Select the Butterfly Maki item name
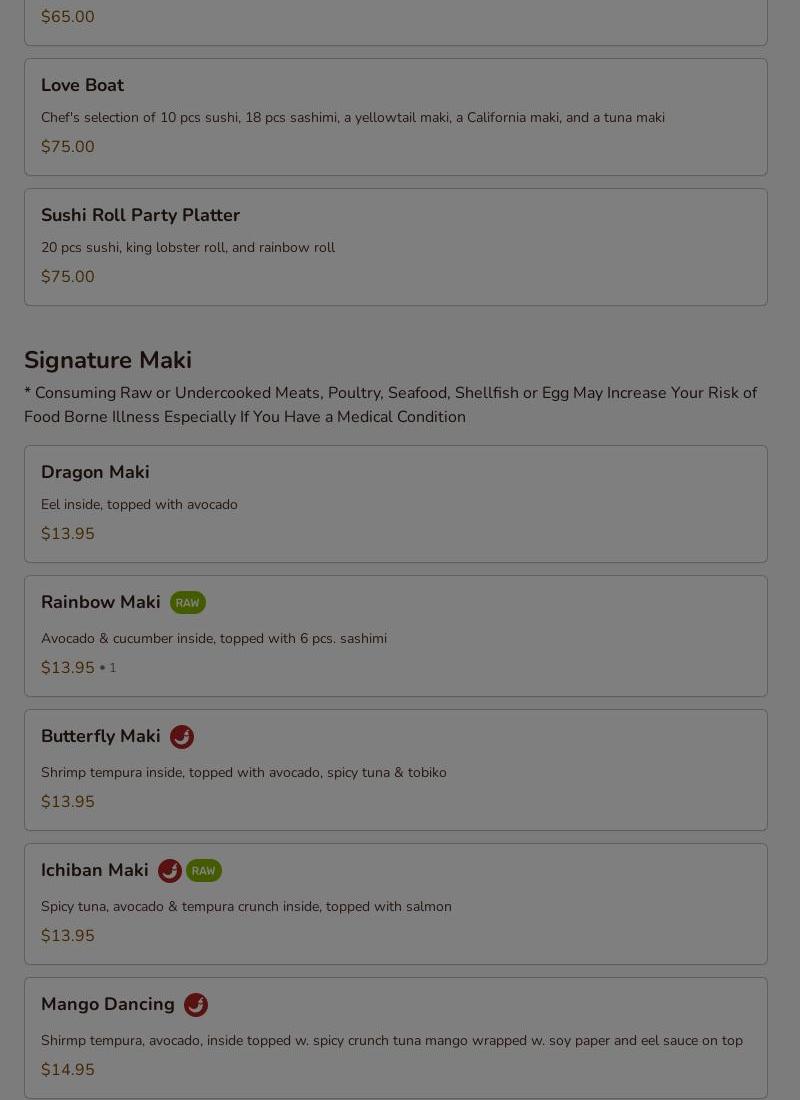 pyautogui.click(x=100, y=736)
